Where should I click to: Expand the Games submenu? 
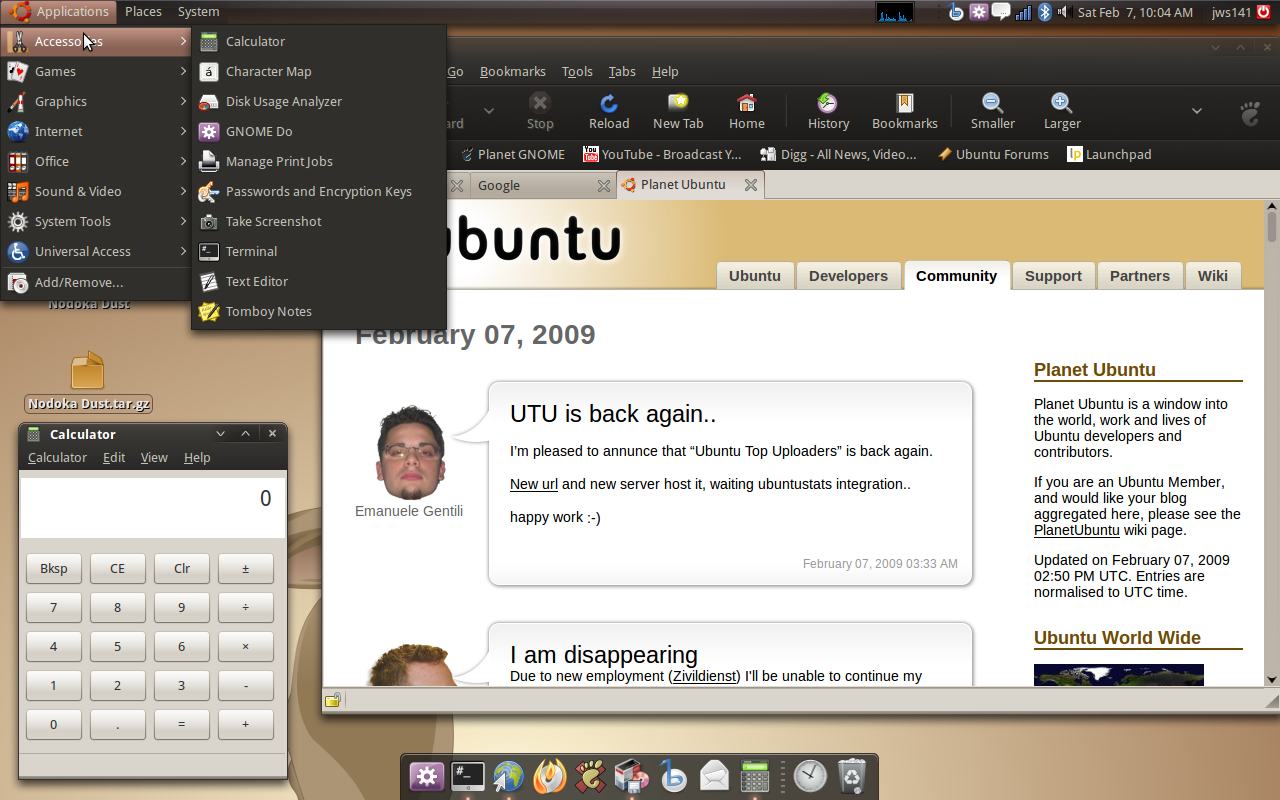[95, 71]
